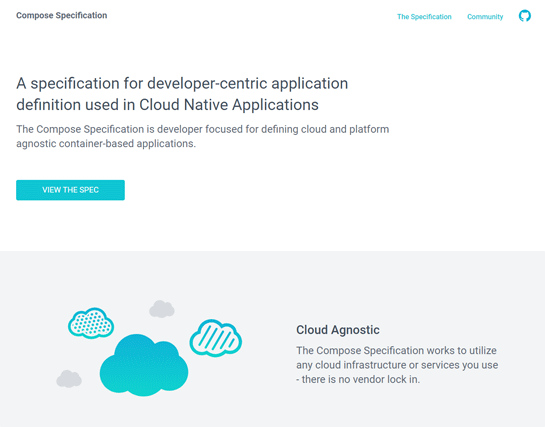Open the GitHub repository icon

[x=524, y=16]
